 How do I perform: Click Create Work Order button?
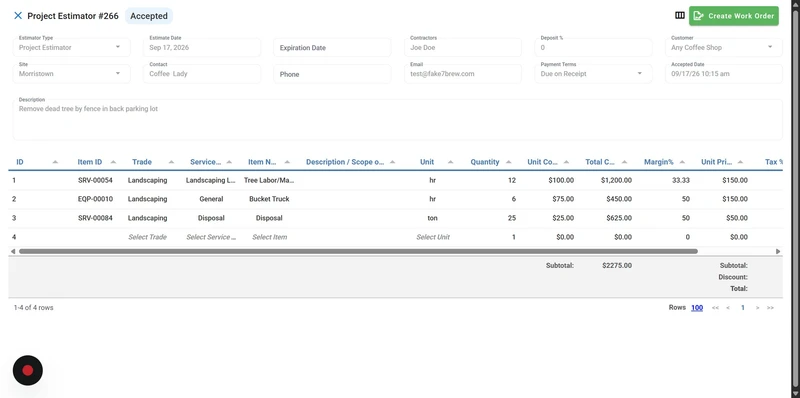(734, 16)
